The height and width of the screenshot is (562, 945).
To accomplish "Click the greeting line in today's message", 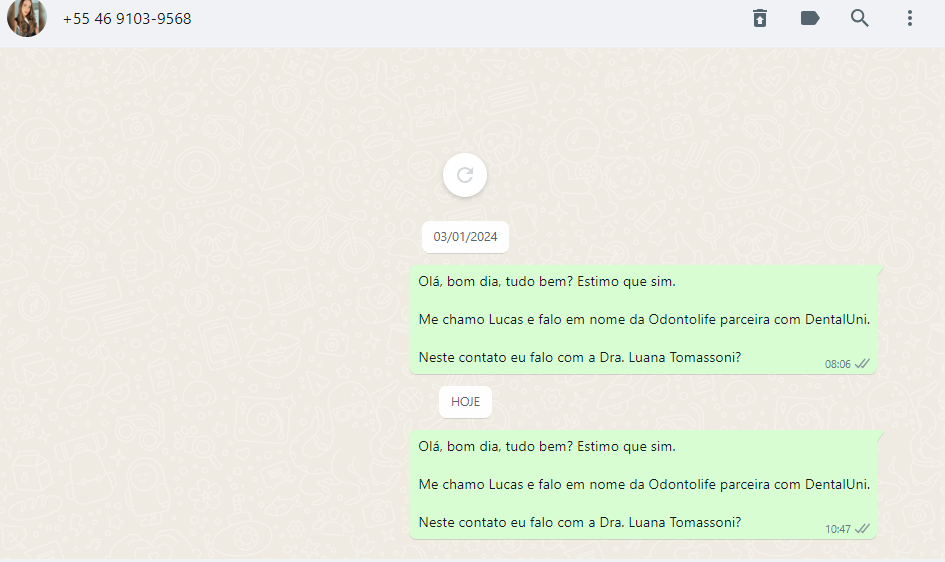I will pos(547,446).
